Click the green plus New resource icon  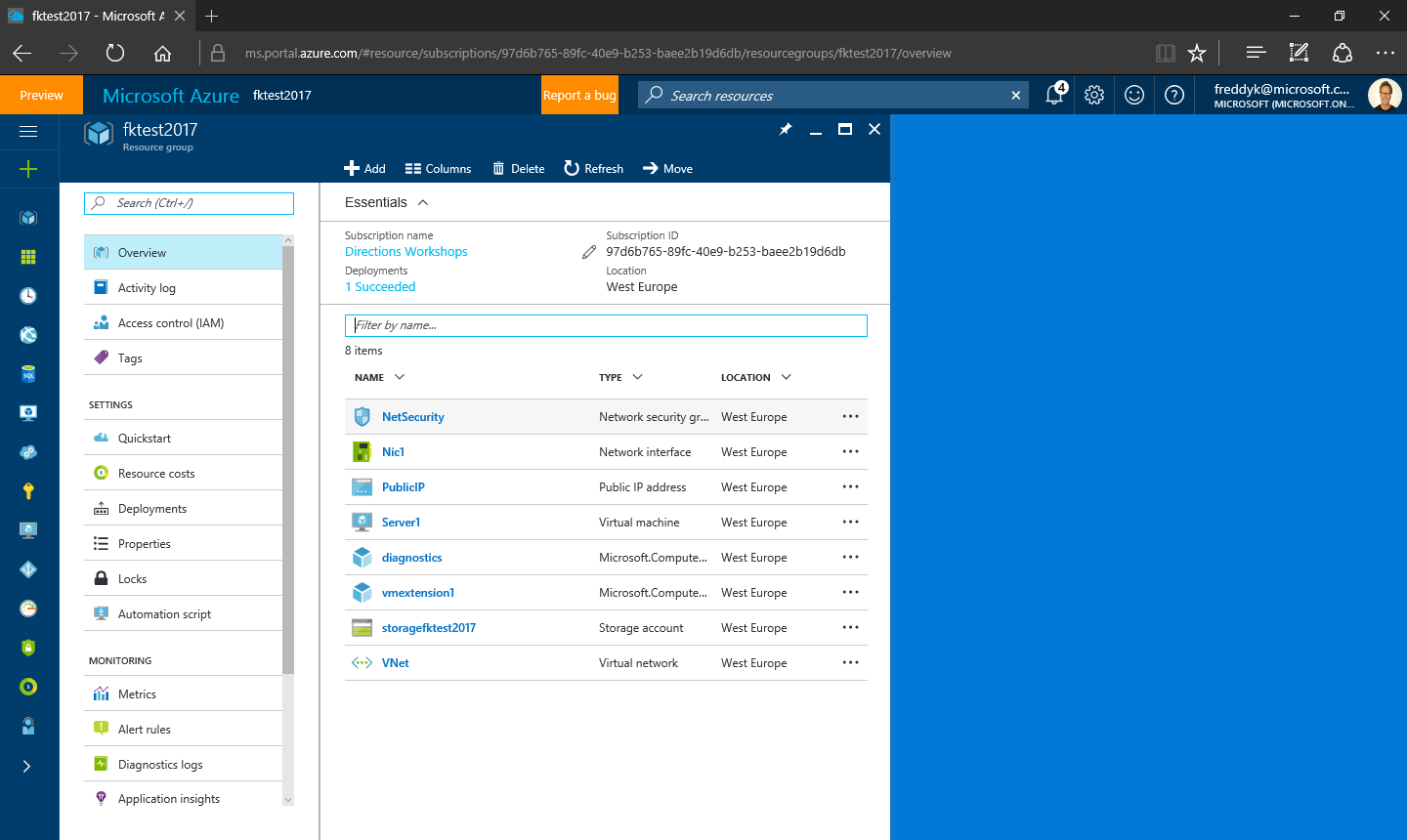(x=28, y=169)
